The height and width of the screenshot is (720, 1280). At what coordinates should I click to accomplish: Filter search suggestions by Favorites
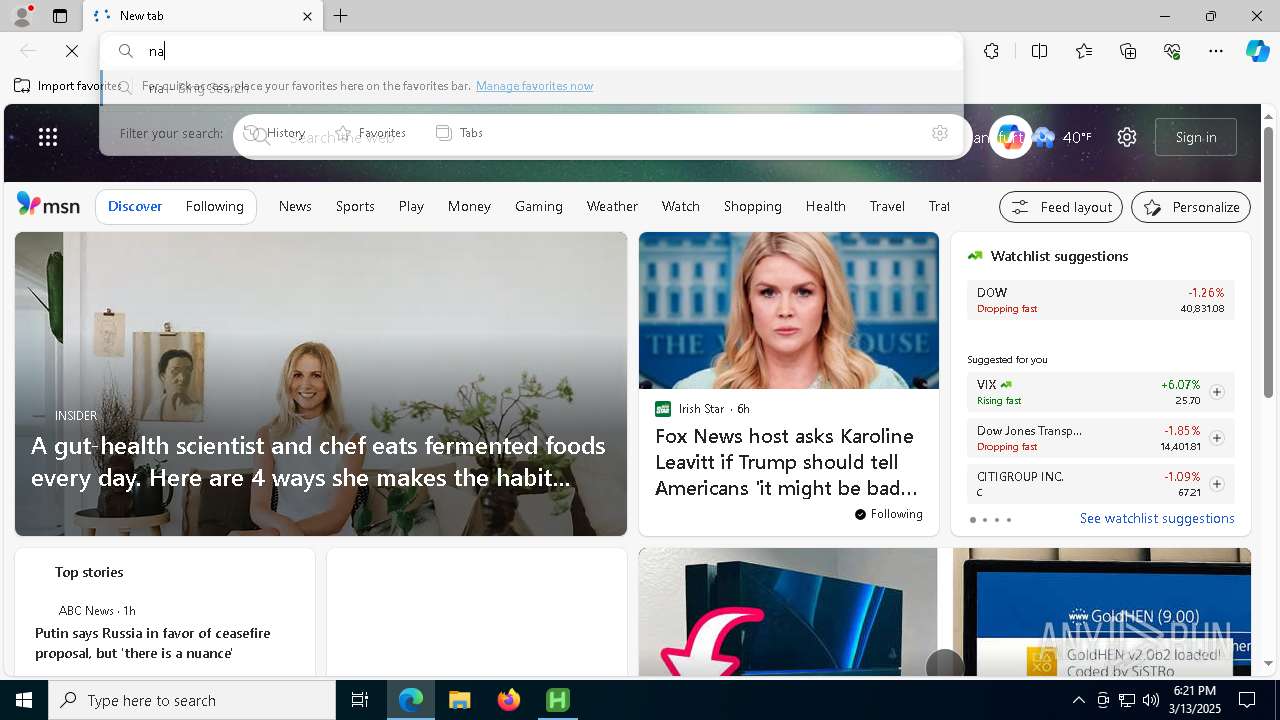[x=371, y=133]
